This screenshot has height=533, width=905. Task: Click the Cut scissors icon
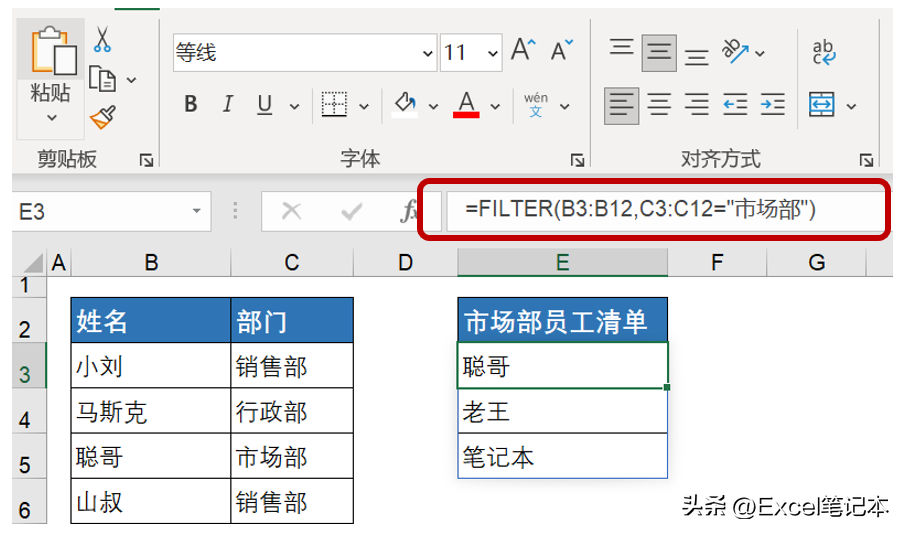pyautogui.click(x=102, y=39)
